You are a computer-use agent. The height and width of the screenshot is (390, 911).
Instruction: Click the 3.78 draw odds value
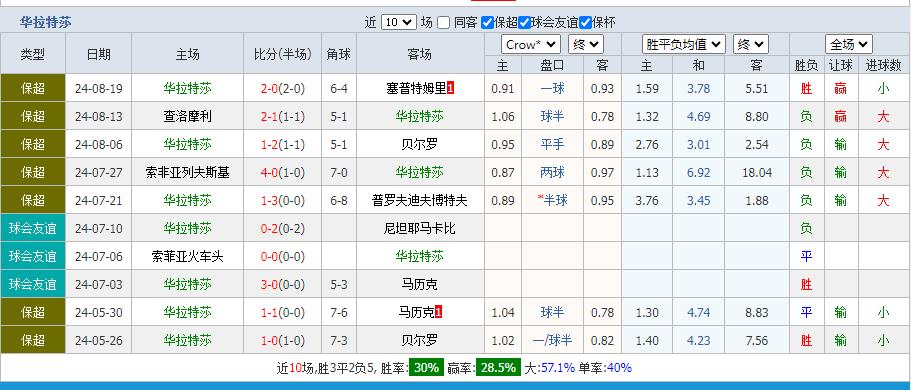tap(698, 89)
